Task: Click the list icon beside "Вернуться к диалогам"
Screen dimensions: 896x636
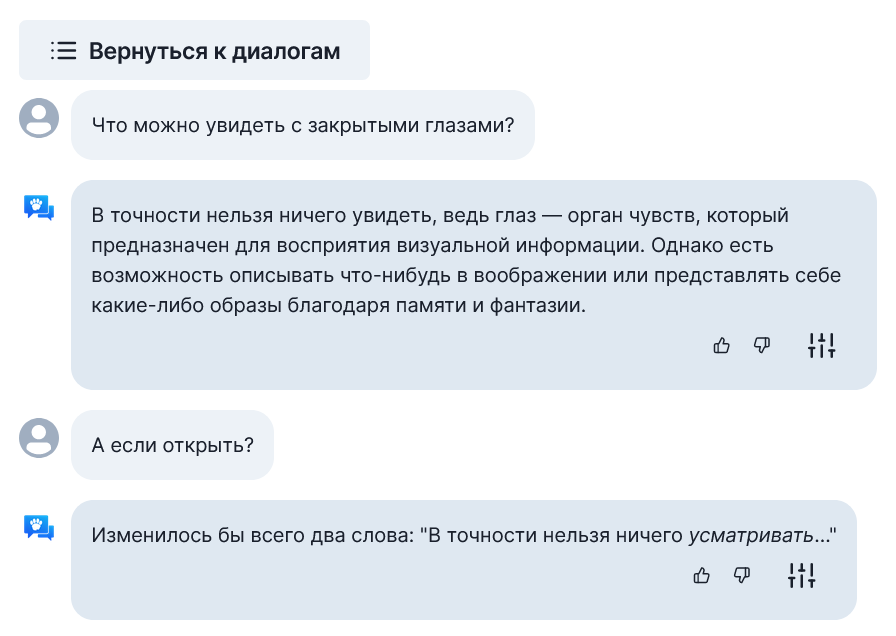Action: (62, 50)
